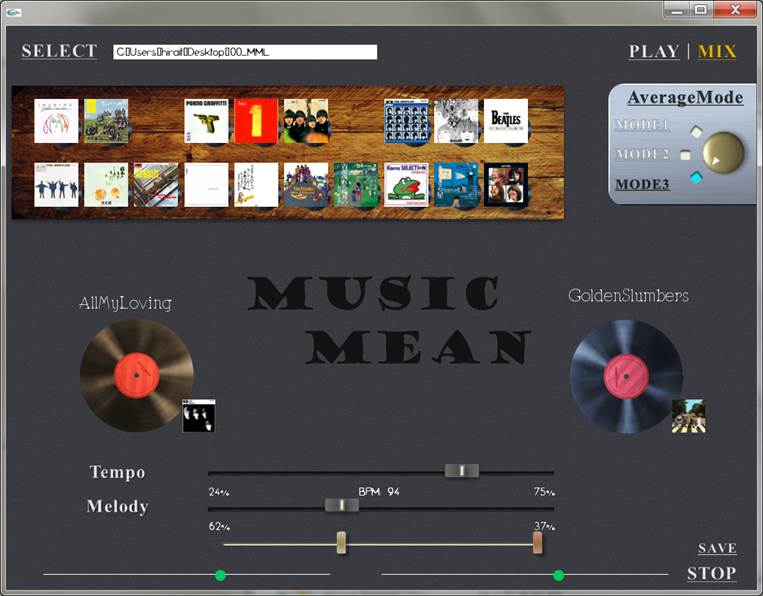Image resolution: width=763 pixels, height=596 pixels.
Task: Click the AllMyLoving vinyl record
Action: point(137,375)
